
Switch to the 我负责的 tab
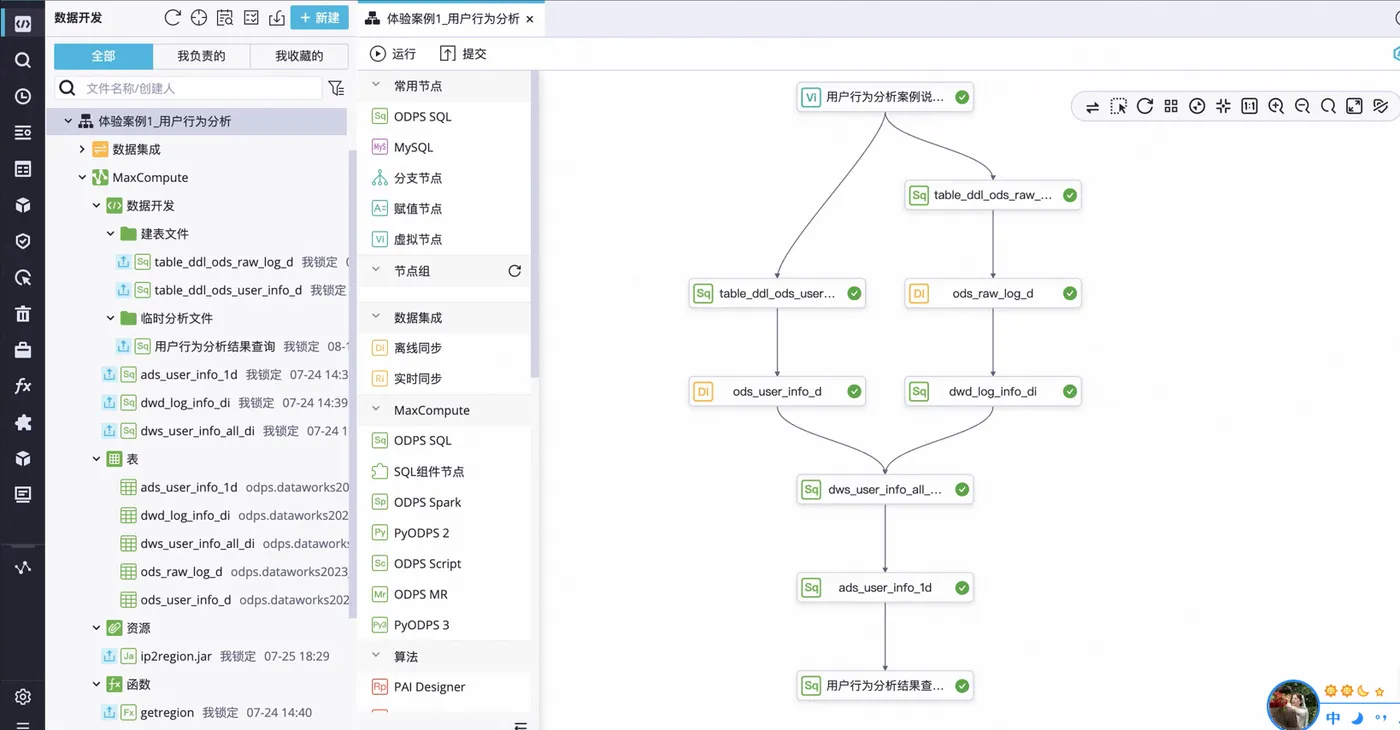click(201, 56)
